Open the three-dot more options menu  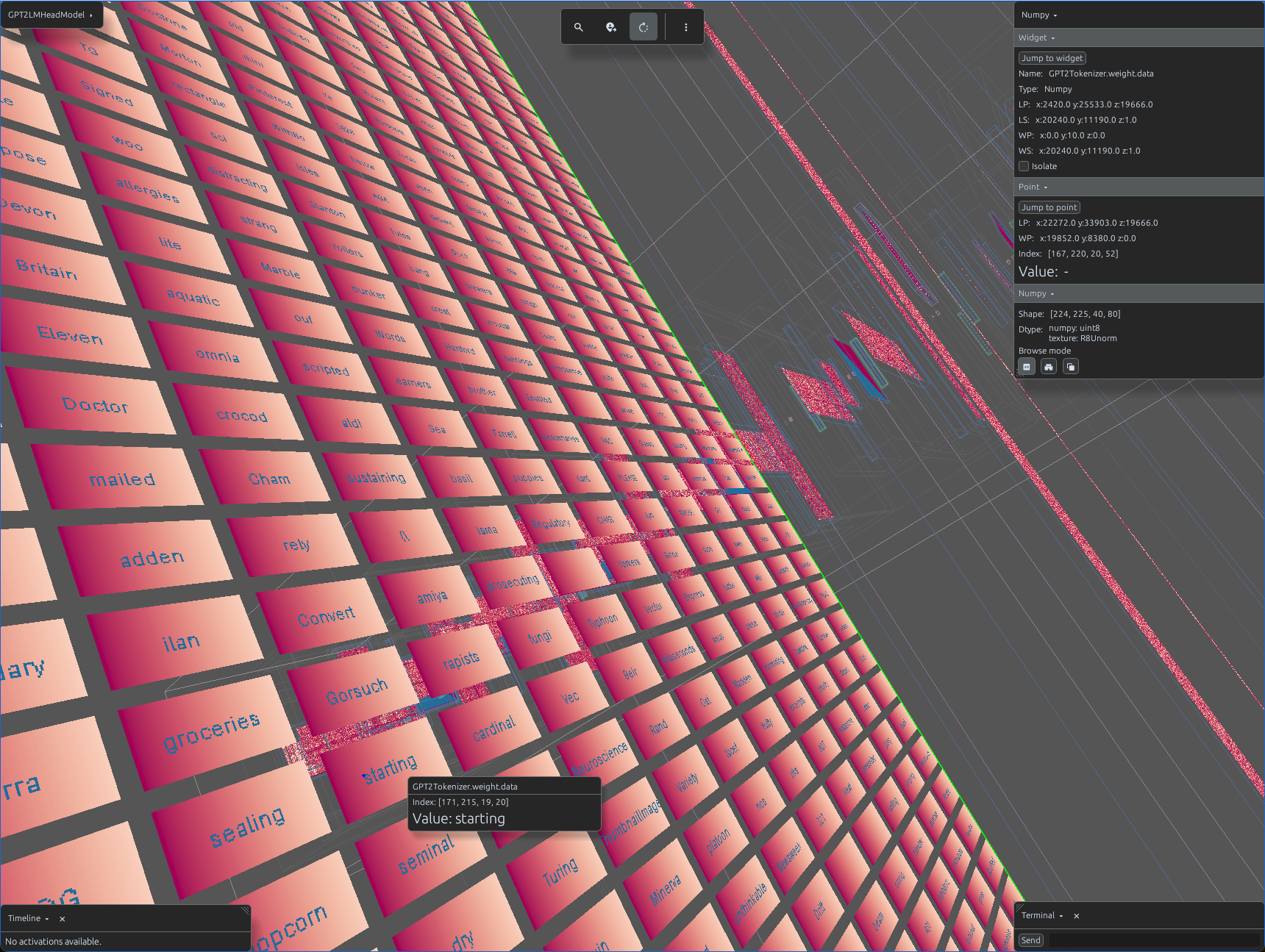686,27
